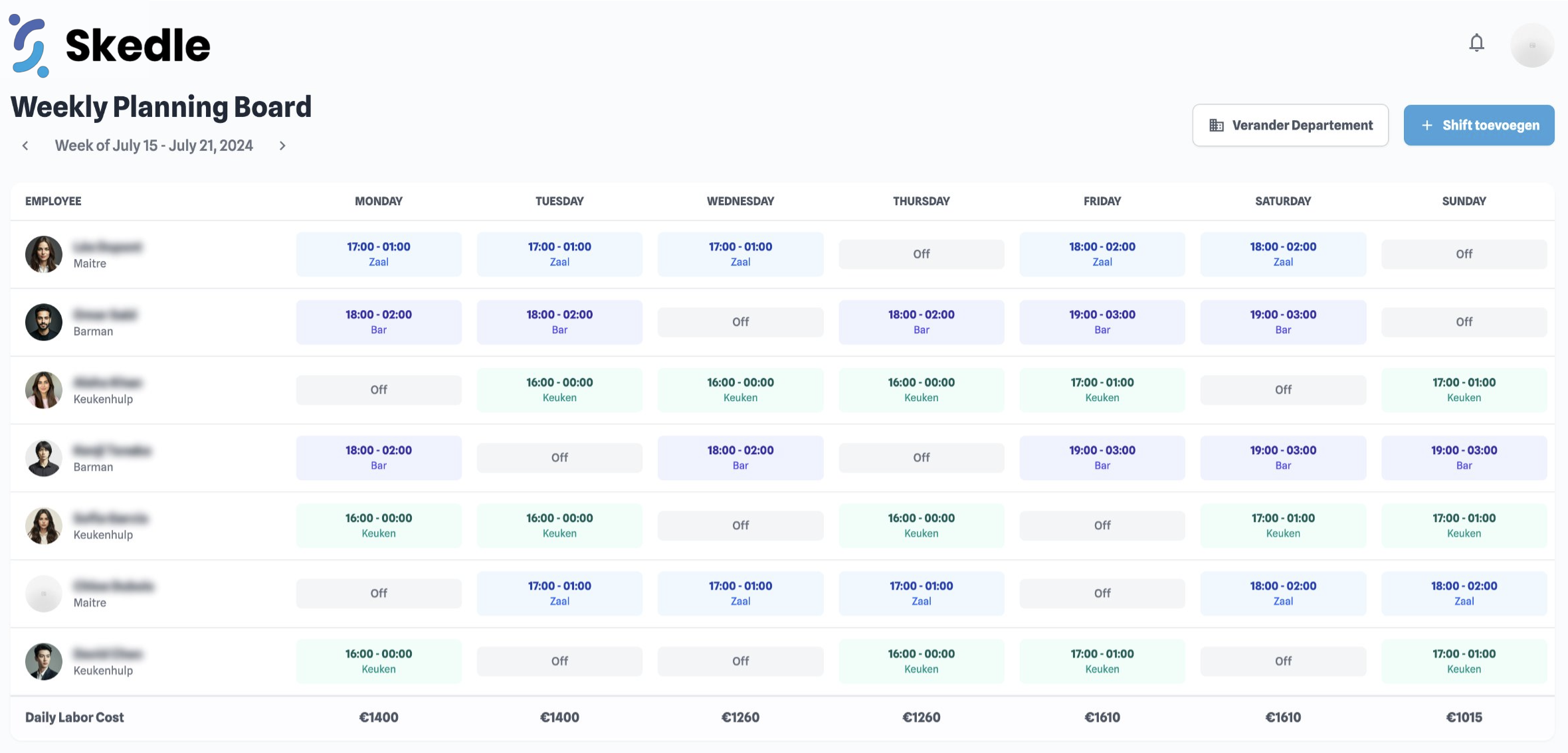
Task: Toggle the Keukenhulp's Monday Off cell
Action: click(379, 390)
